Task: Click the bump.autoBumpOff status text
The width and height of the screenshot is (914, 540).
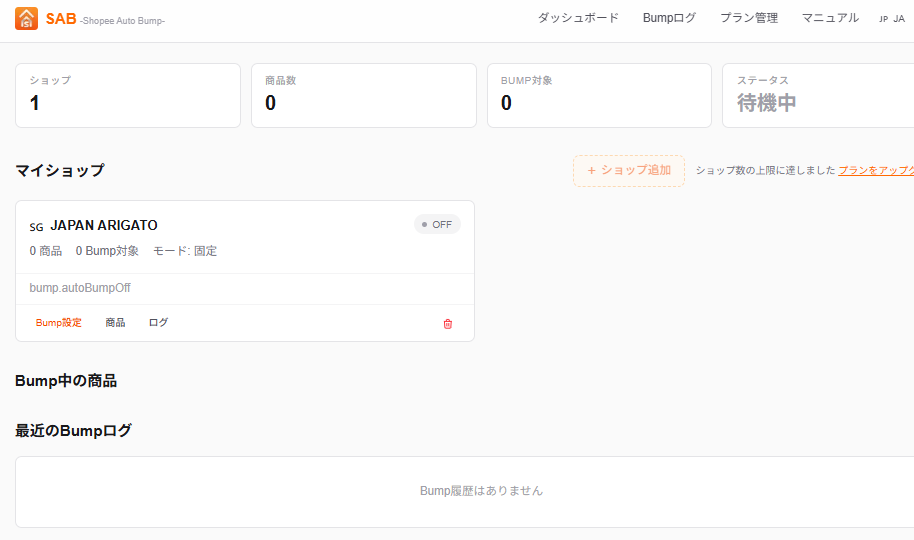Action: click(x=80, y=288)
